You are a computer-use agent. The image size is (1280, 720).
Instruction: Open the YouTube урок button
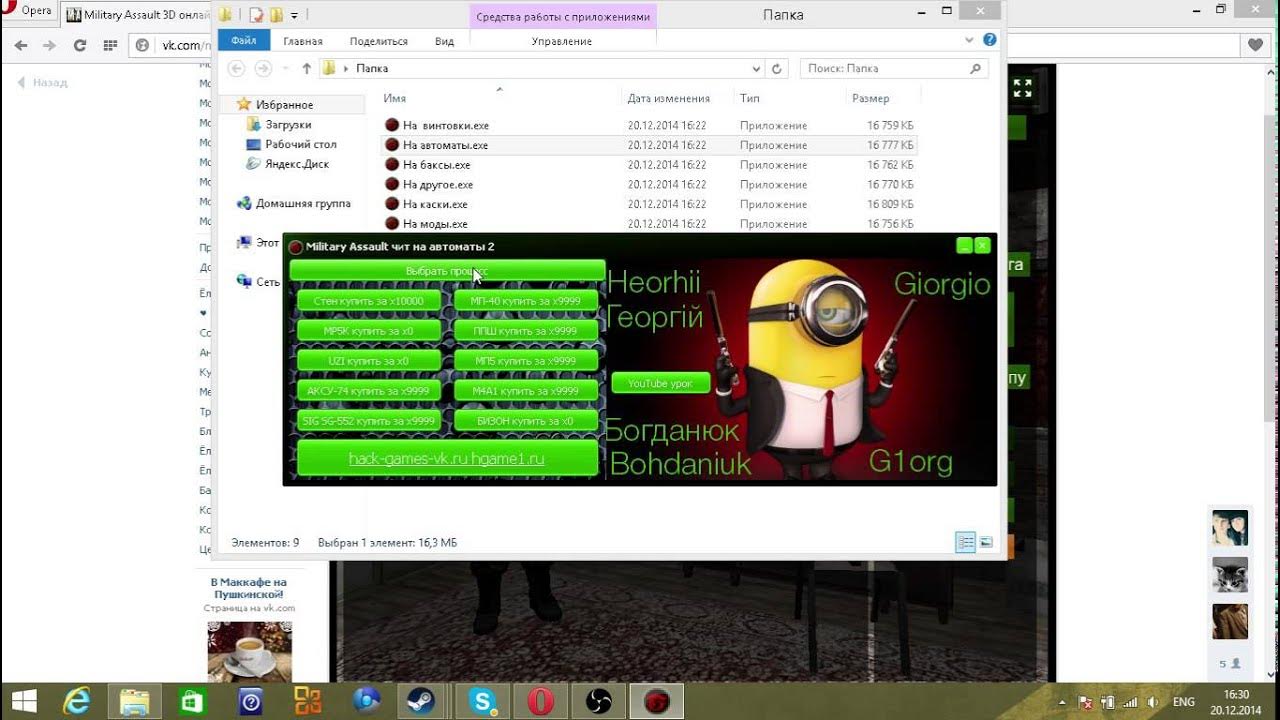[x=661, y=383]
